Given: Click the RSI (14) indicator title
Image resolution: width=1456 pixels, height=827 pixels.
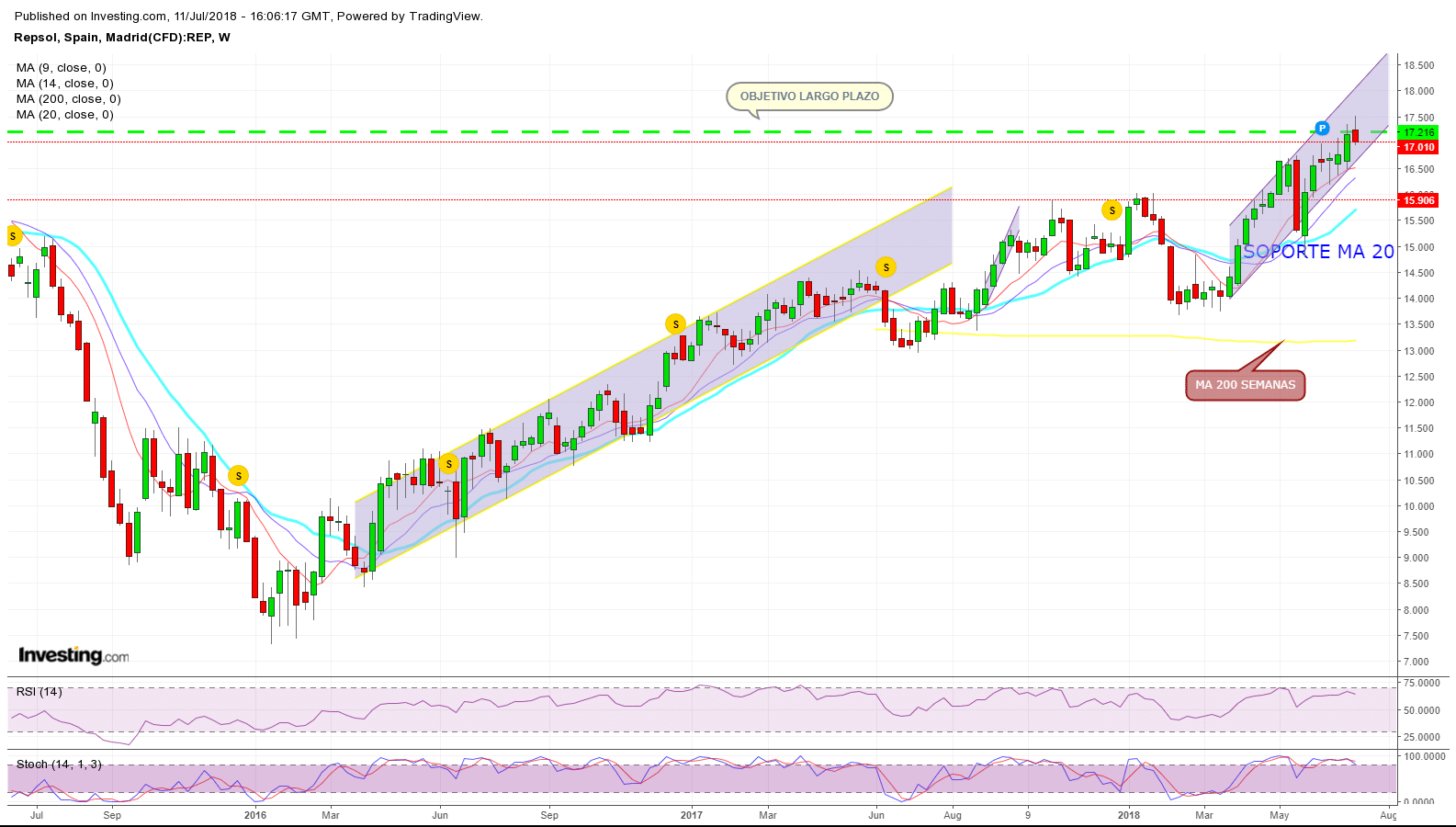Looking at the screenshot, I should pos(40,692).
